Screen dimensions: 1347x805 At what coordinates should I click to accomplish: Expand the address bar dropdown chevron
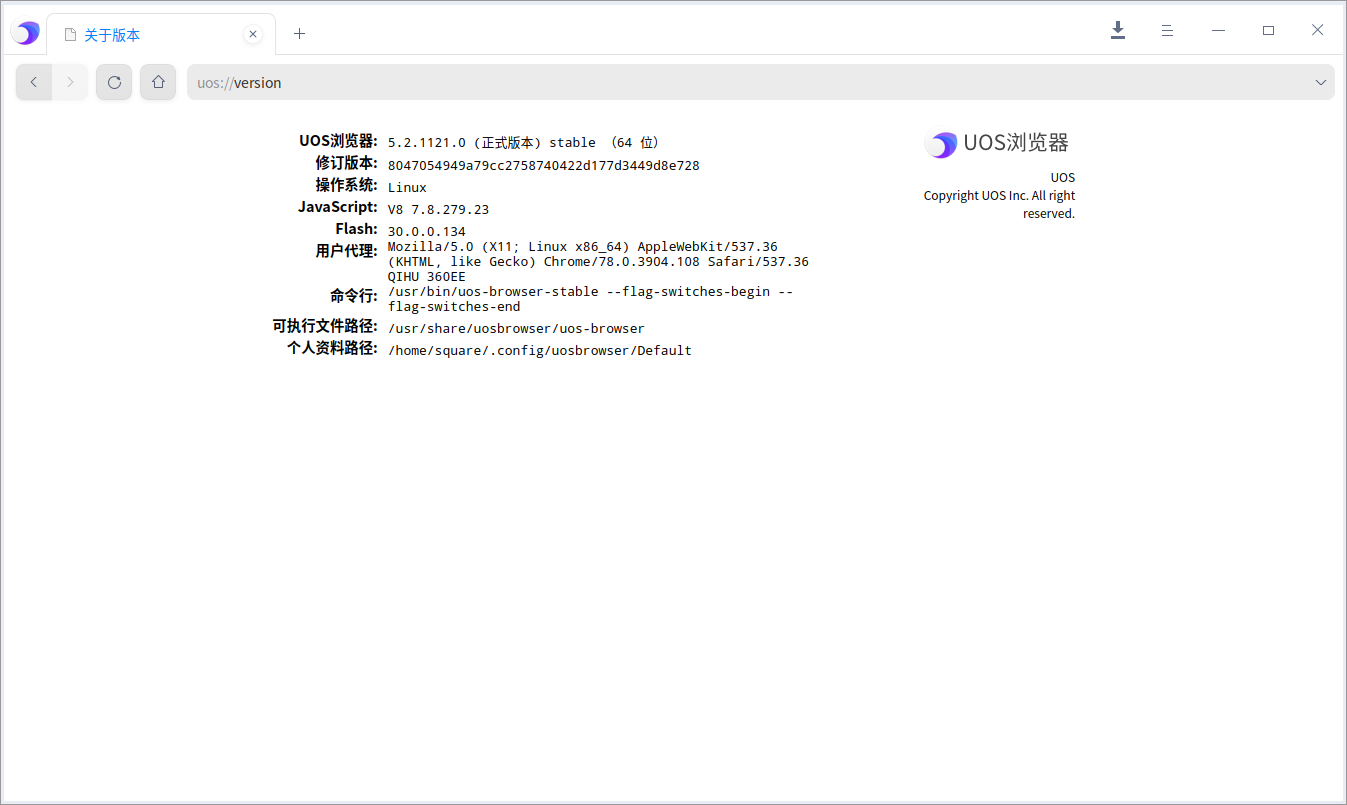1320,83
